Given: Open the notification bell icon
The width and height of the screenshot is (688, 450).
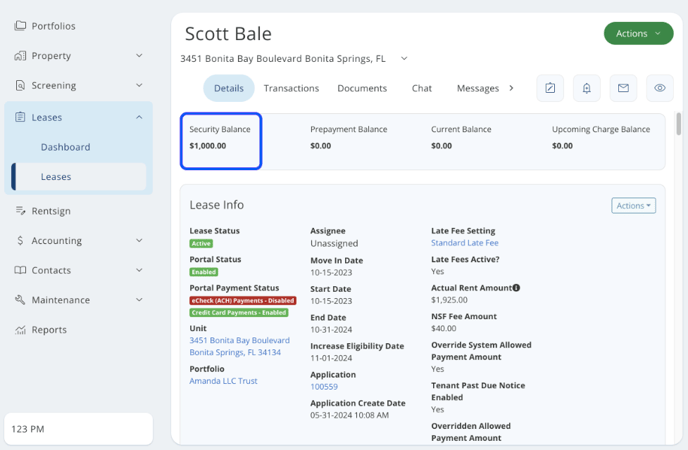Looking at the screenshot, I should pyautogui.click(x=586, y=88).
